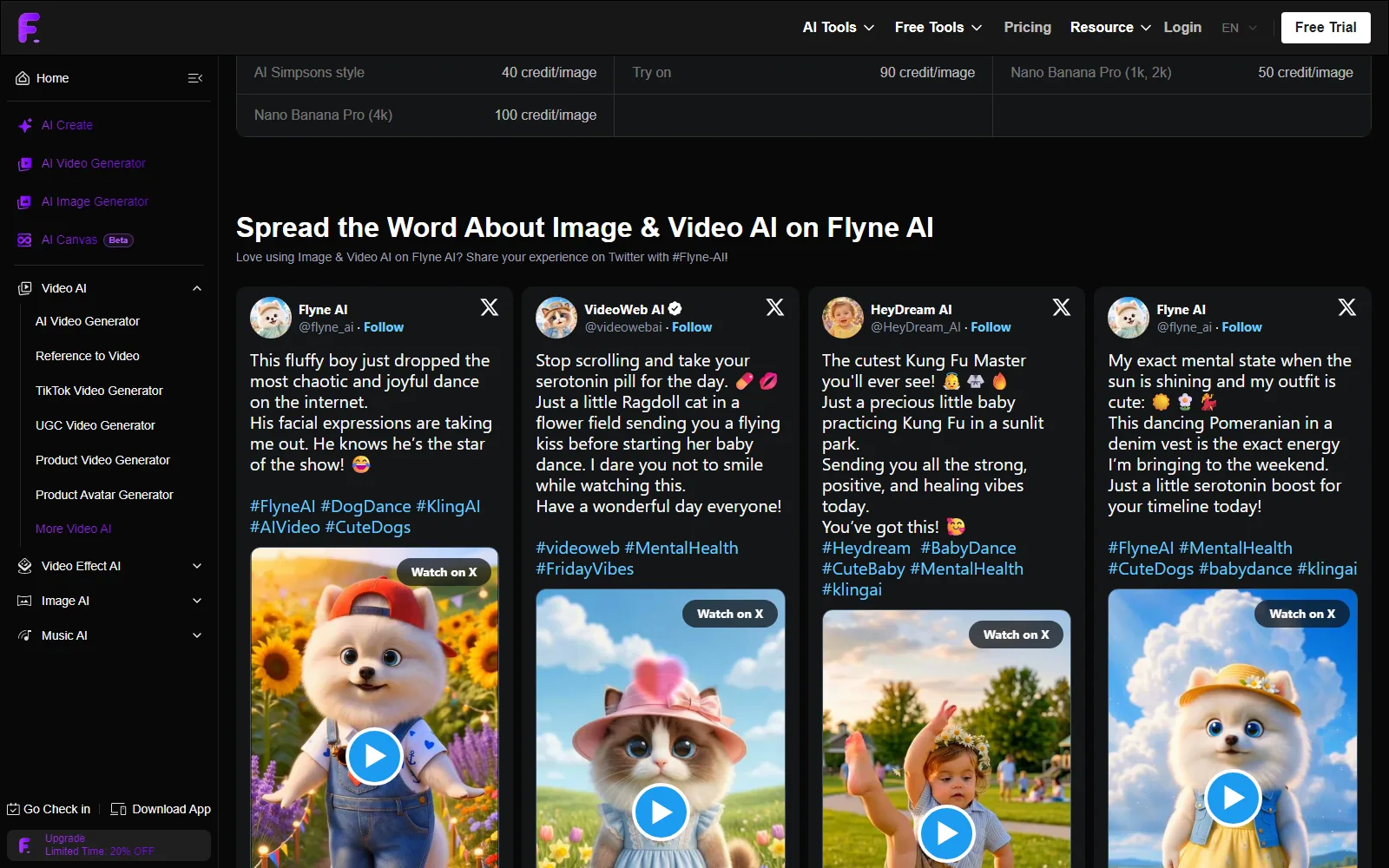1389x868 pixels.
Task: Click the AI Image Generator sidebar icon
Action: click(25, 201)
